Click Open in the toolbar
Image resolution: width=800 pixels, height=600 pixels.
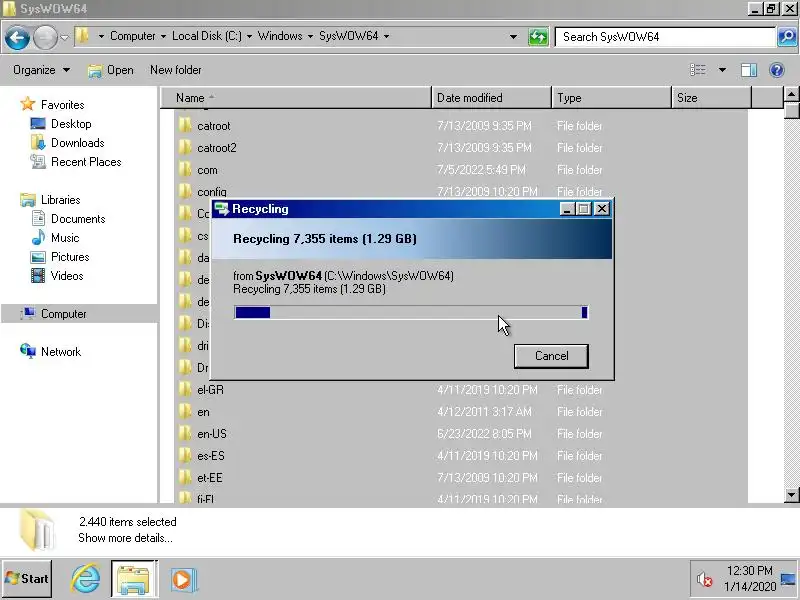pyautogui.click(x=111, y=70)
